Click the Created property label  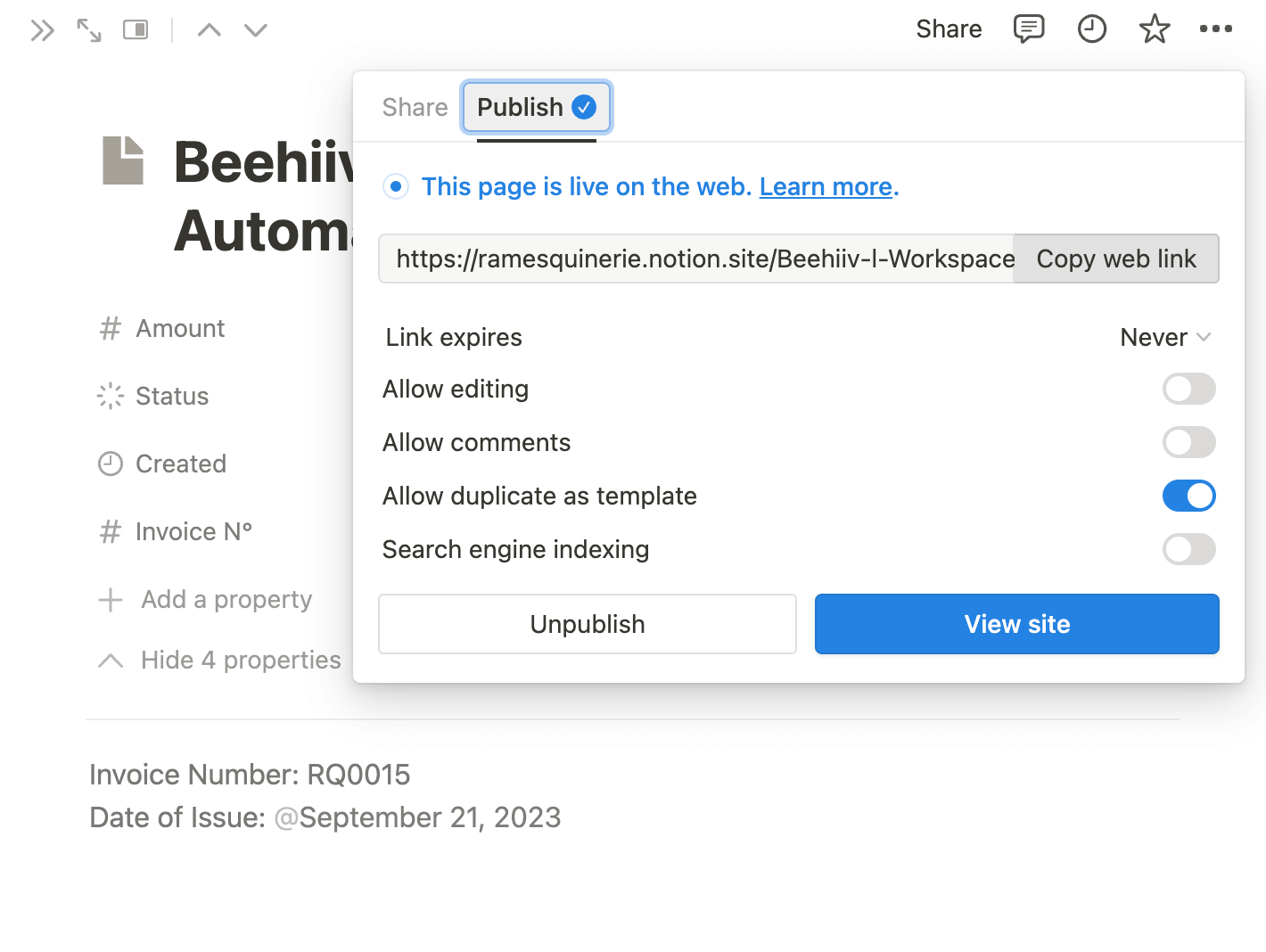point(181,464)
